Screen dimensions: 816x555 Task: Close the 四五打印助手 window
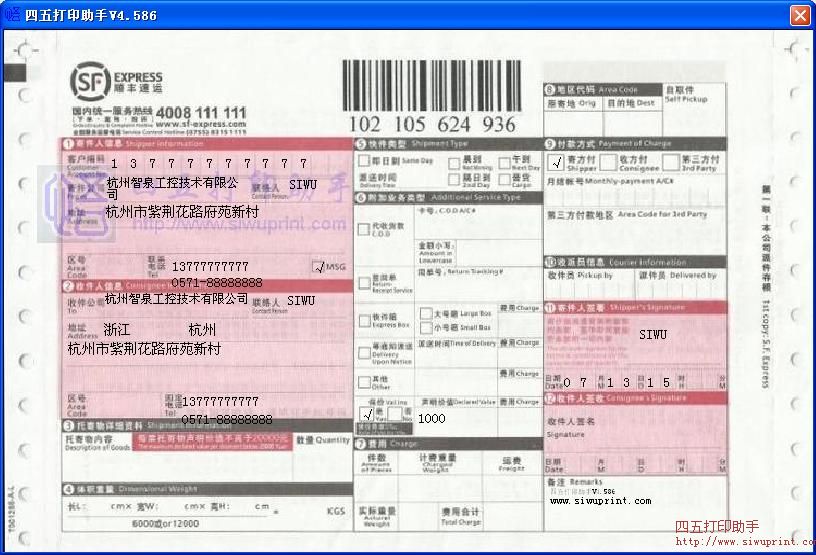pyautogui.click(x=800, y=15)
